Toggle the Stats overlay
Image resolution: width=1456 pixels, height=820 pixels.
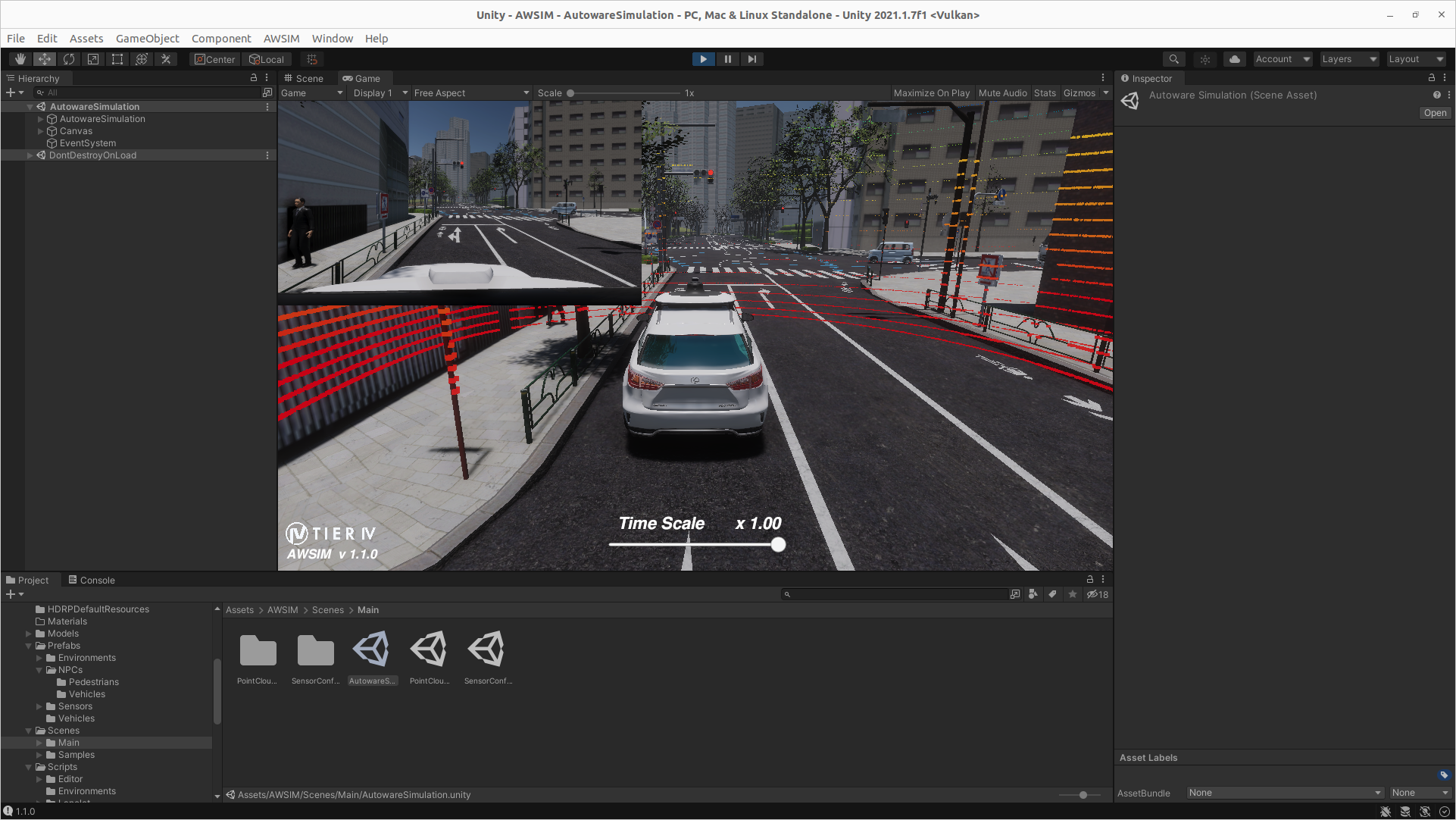[x=1045, y=93]
